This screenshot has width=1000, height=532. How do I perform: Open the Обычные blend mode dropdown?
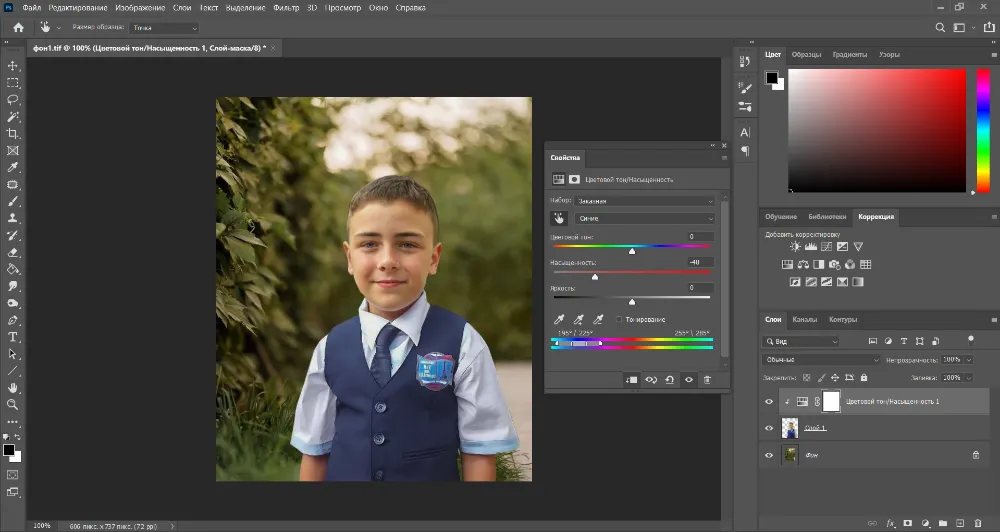(x=820, y=359)
